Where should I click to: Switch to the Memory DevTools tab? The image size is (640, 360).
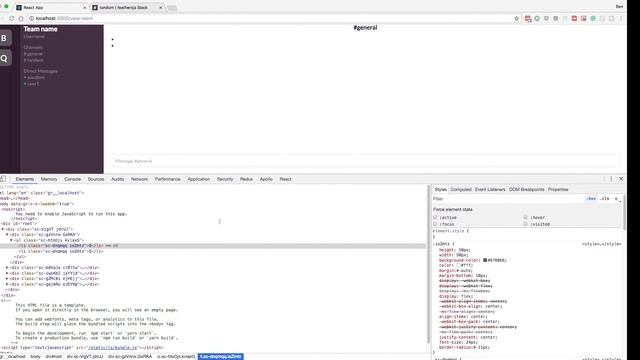point(49,179)
